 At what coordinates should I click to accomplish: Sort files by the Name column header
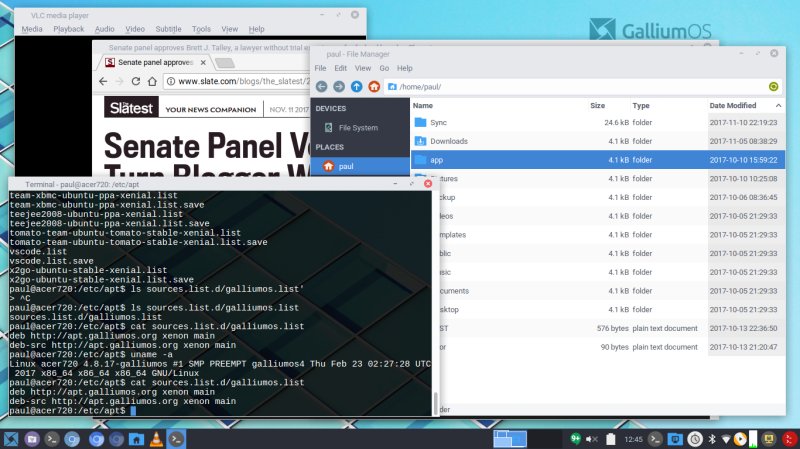click(x=423, y=106)
